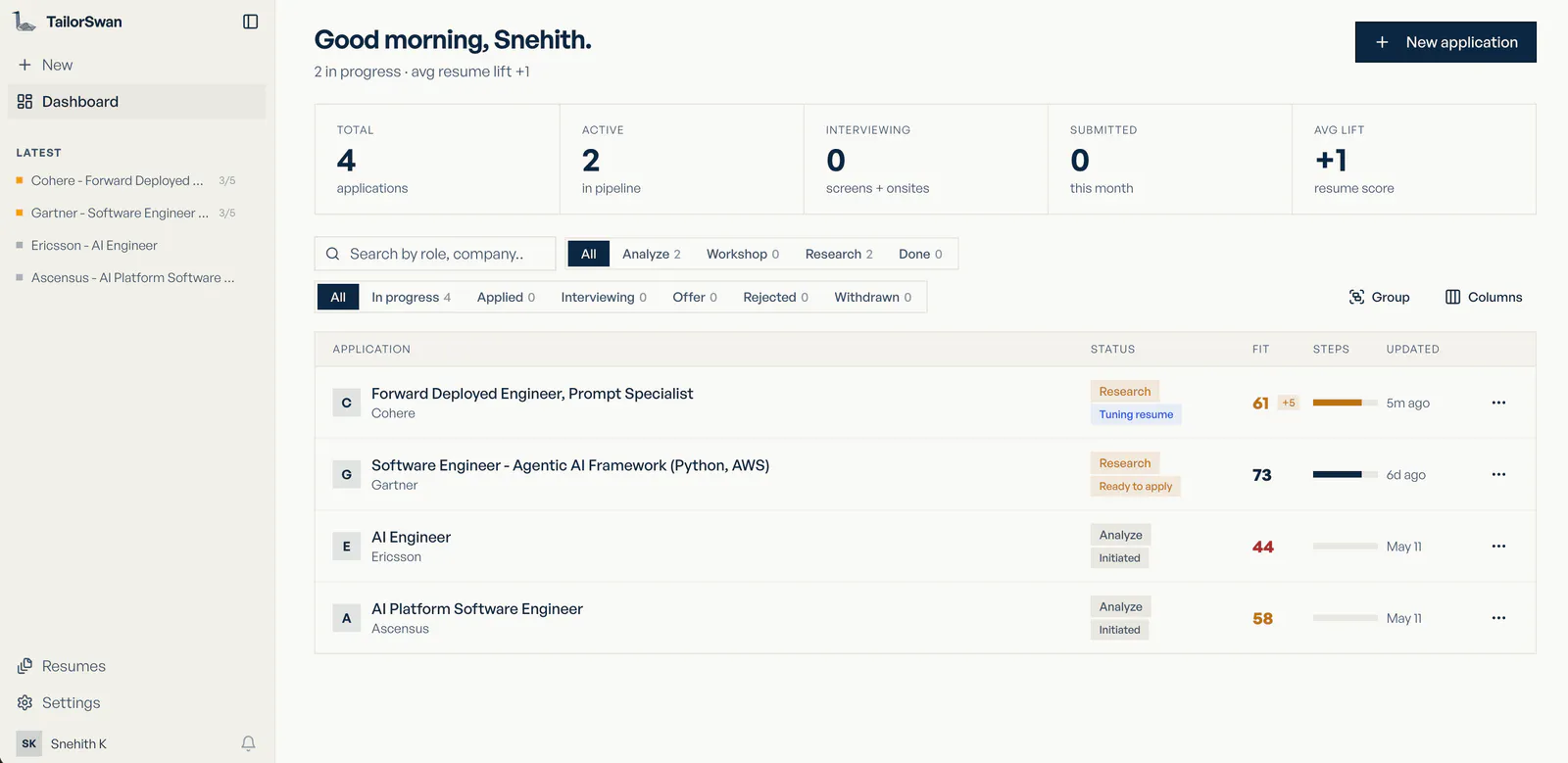Click the Avg Lift stat card

[1414, 160]
